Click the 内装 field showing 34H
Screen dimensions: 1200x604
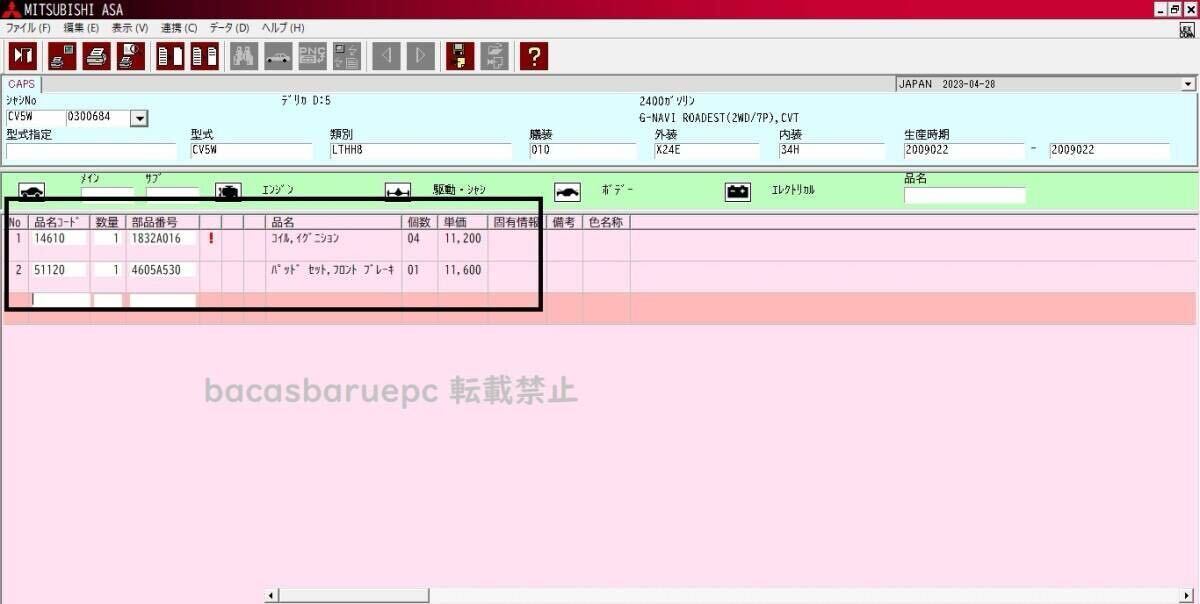click(832, 151)
